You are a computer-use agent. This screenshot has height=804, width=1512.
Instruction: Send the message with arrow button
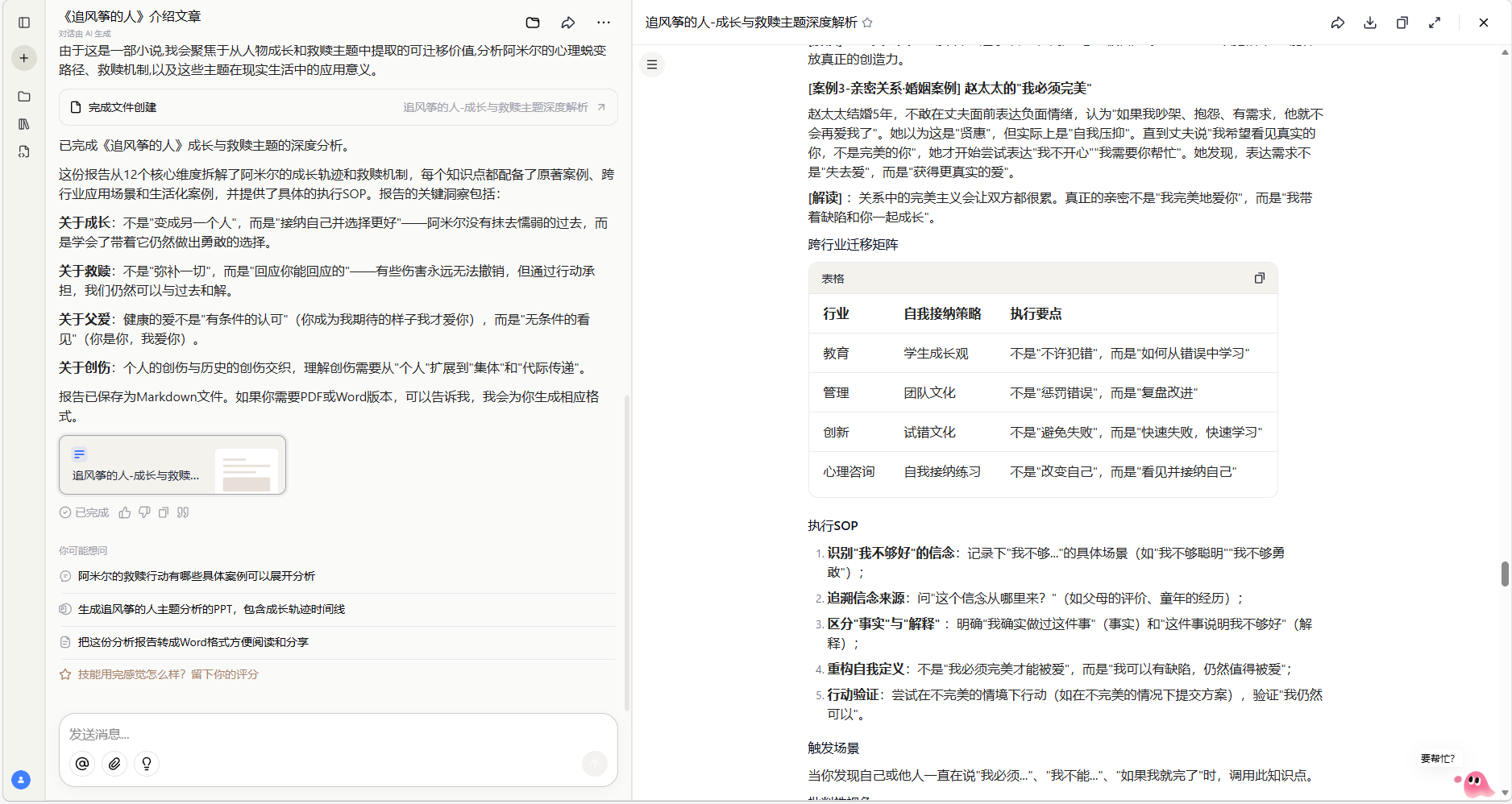point(595,764)
